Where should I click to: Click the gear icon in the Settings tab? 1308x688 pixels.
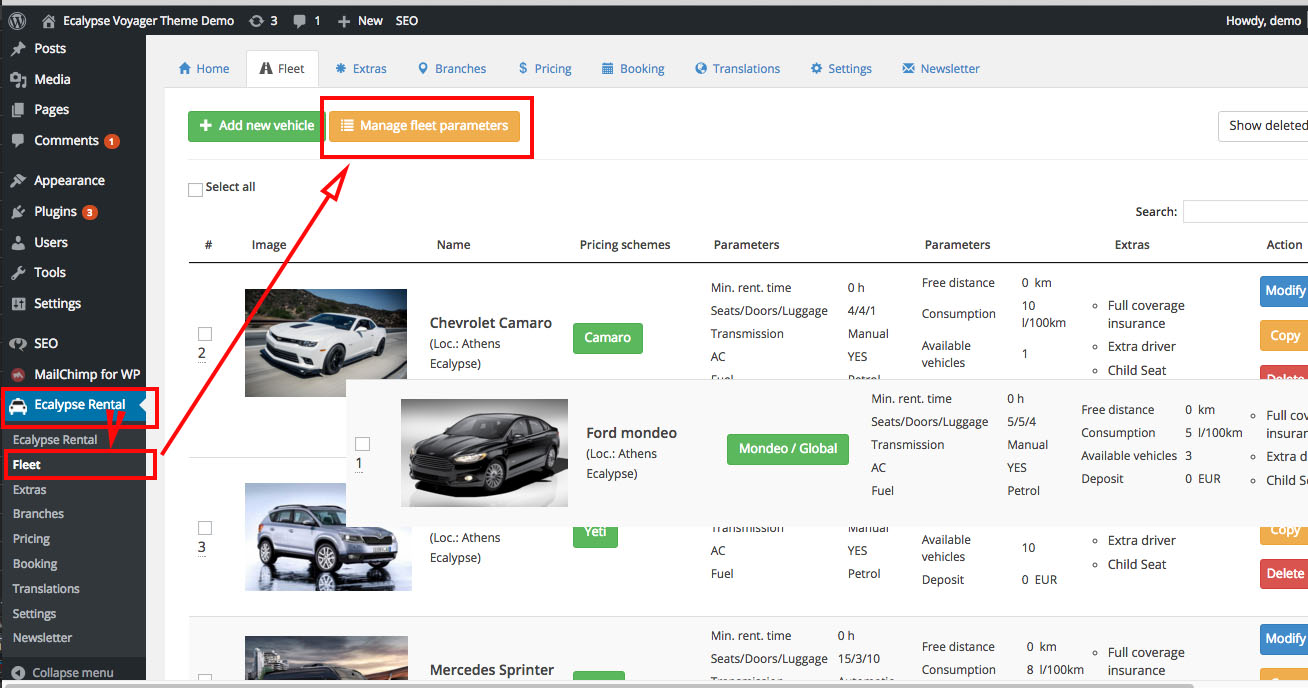tap(817, 69)
